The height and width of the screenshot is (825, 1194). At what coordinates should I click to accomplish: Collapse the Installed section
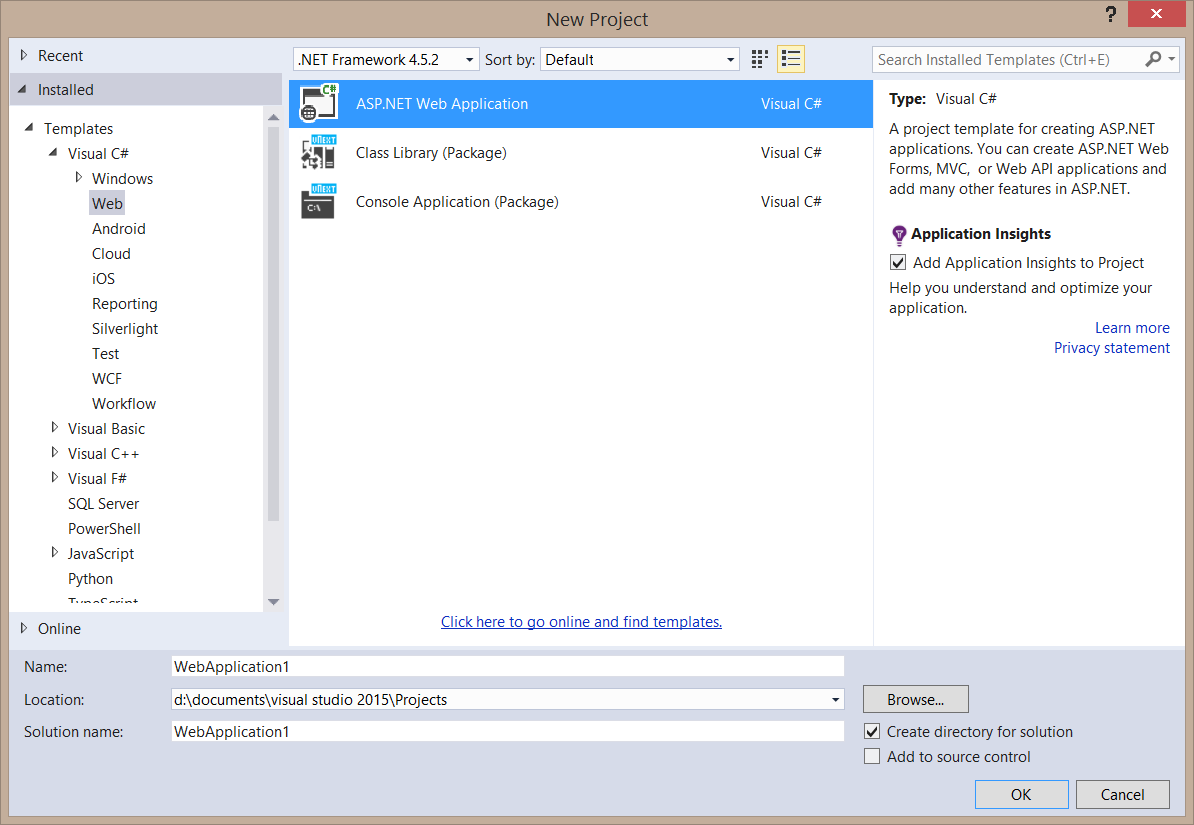(x=22, y=89)
